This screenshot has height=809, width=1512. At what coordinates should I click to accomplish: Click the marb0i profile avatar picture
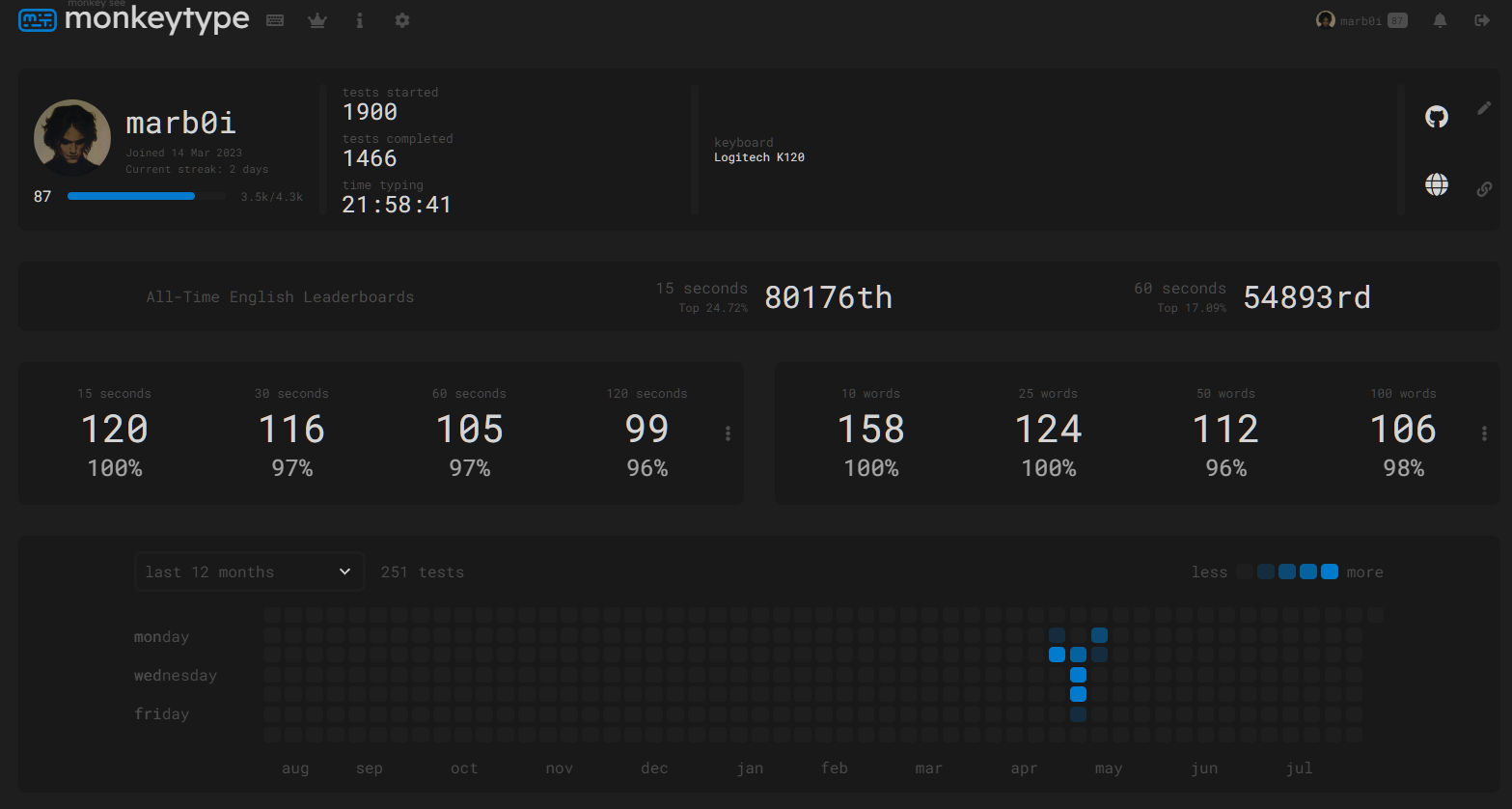pos(72,137)
